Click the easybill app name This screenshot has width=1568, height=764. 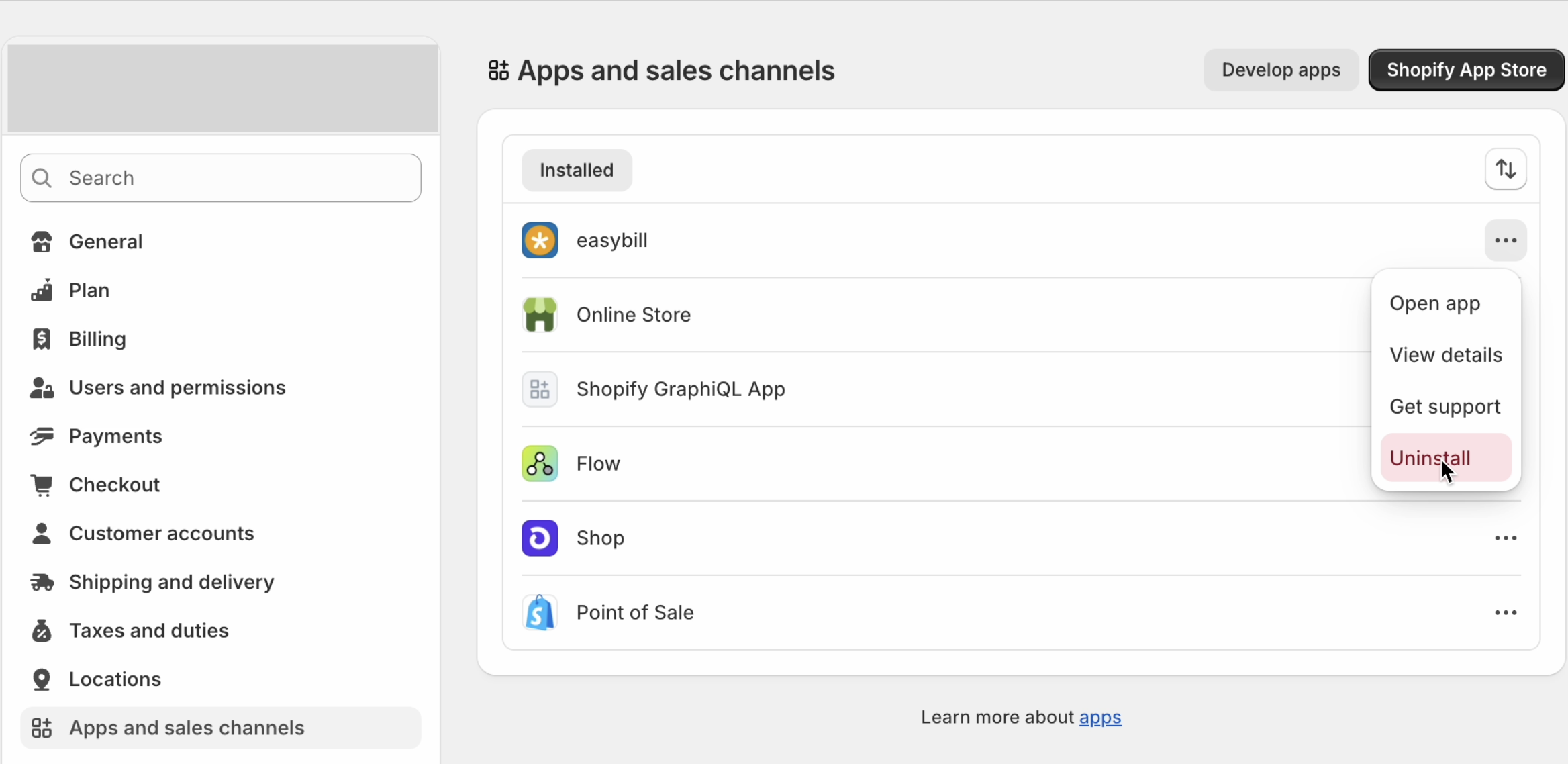coord(611,240)
